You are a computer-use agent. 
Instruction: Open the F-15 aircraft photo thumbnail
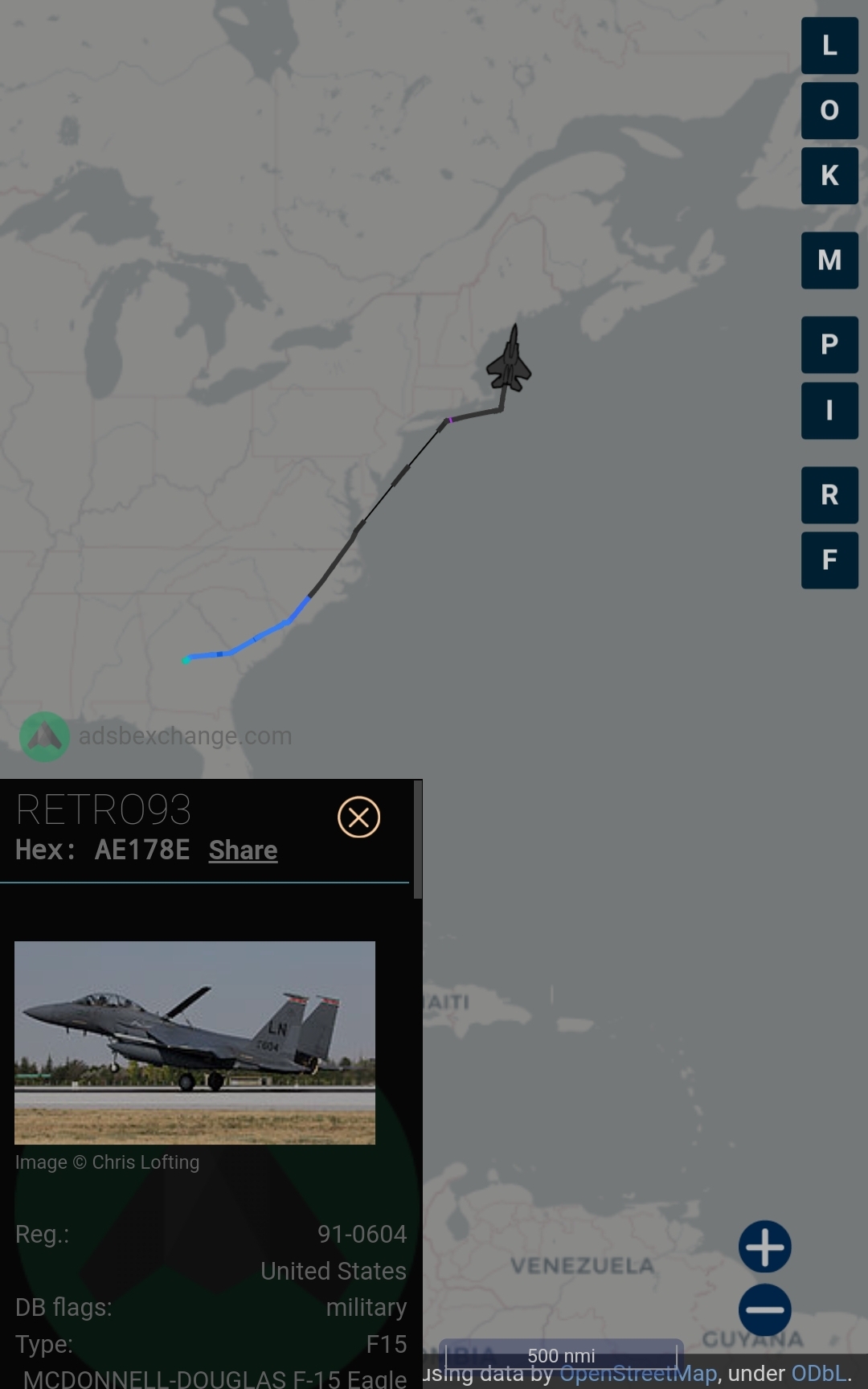(194, 1043)
